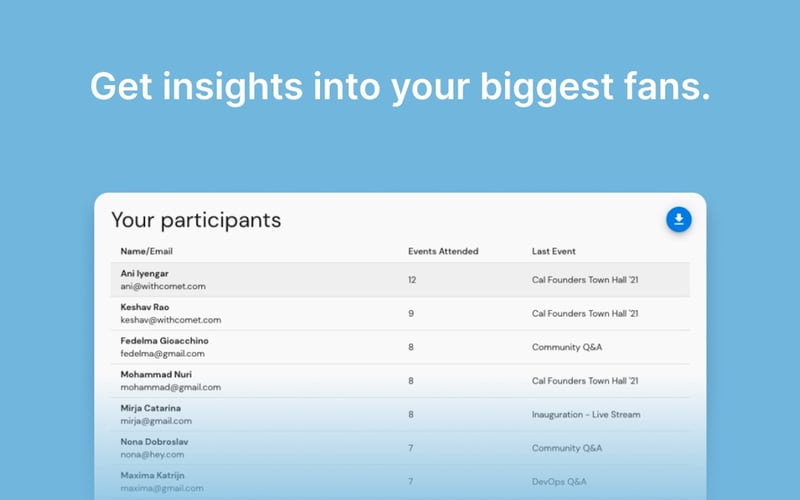Click the DevOps Q&A last event
Viewport: 800px width, 500px height.
(560, 481)
